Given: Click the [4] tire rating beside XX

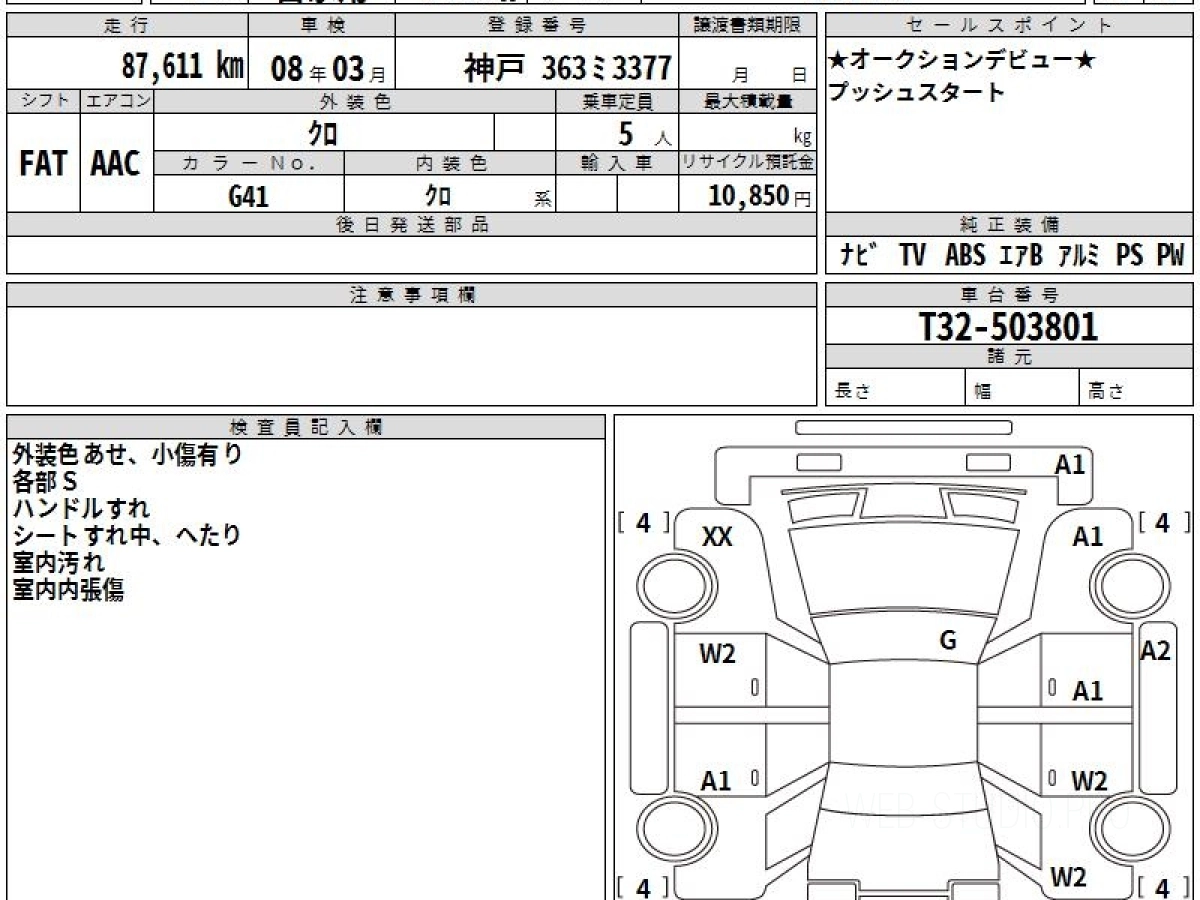Looking at the screenshot, I should [643, 522].
